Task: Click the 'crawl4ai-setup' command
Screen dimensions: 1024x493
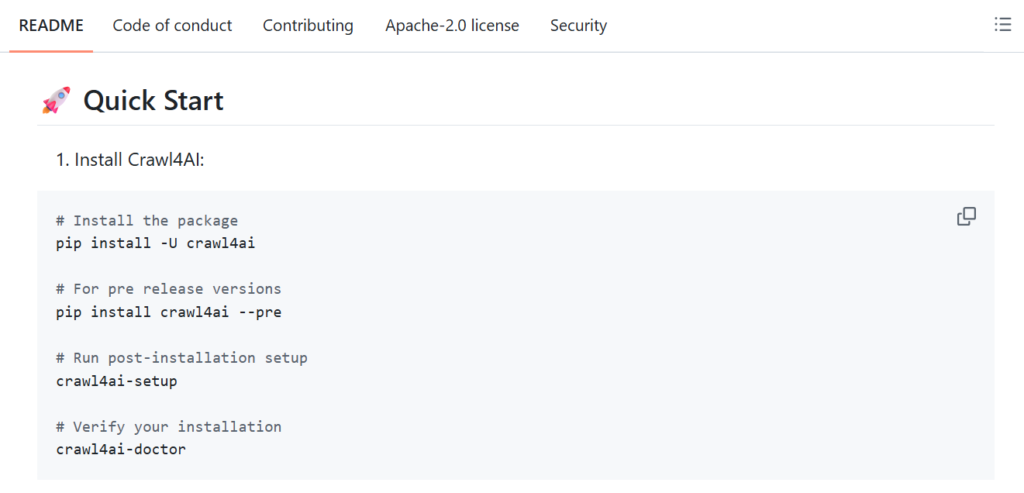Action: pyautogui.click(x=116, y=381)
